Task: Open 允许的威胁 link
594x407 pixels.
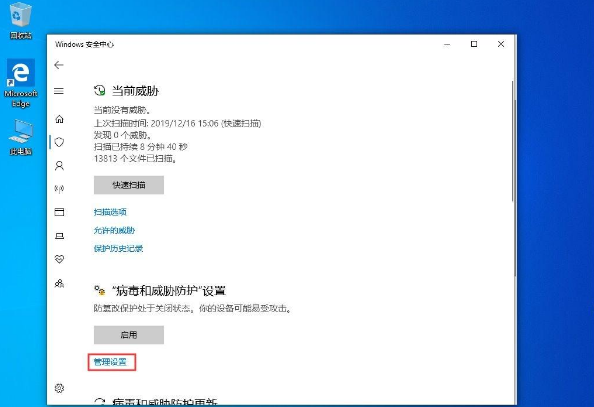Action: pos(114,230)
